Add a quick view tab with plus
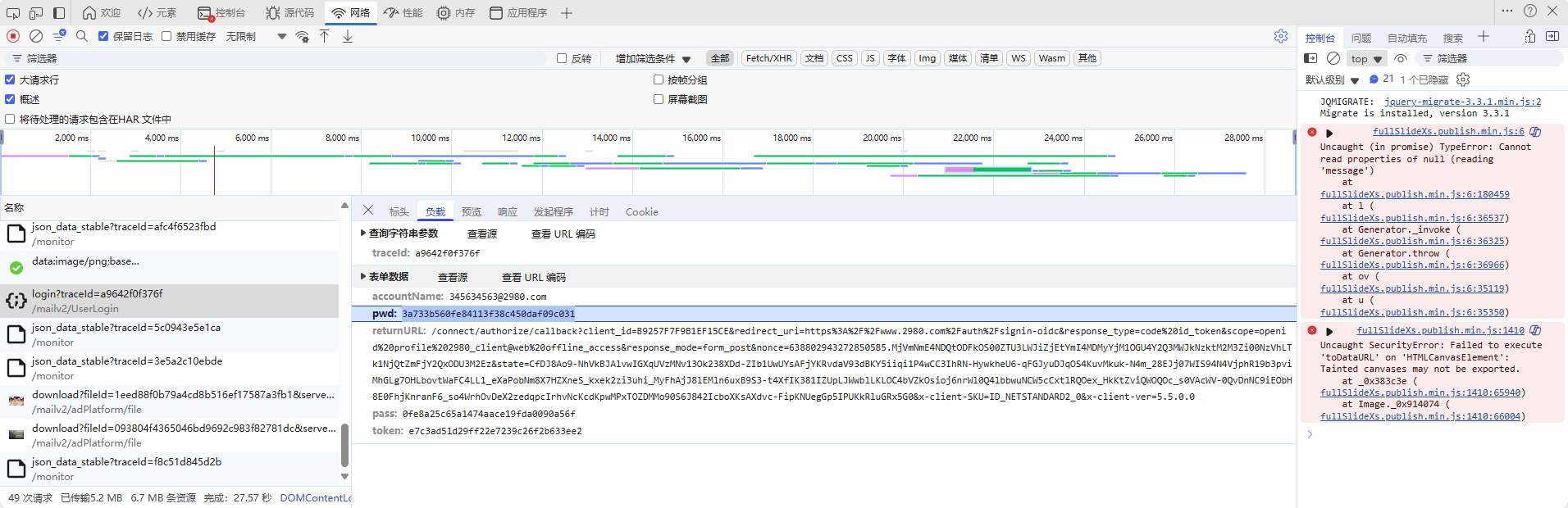The height and width of the screenshot is (508, 1568). 1484,36
